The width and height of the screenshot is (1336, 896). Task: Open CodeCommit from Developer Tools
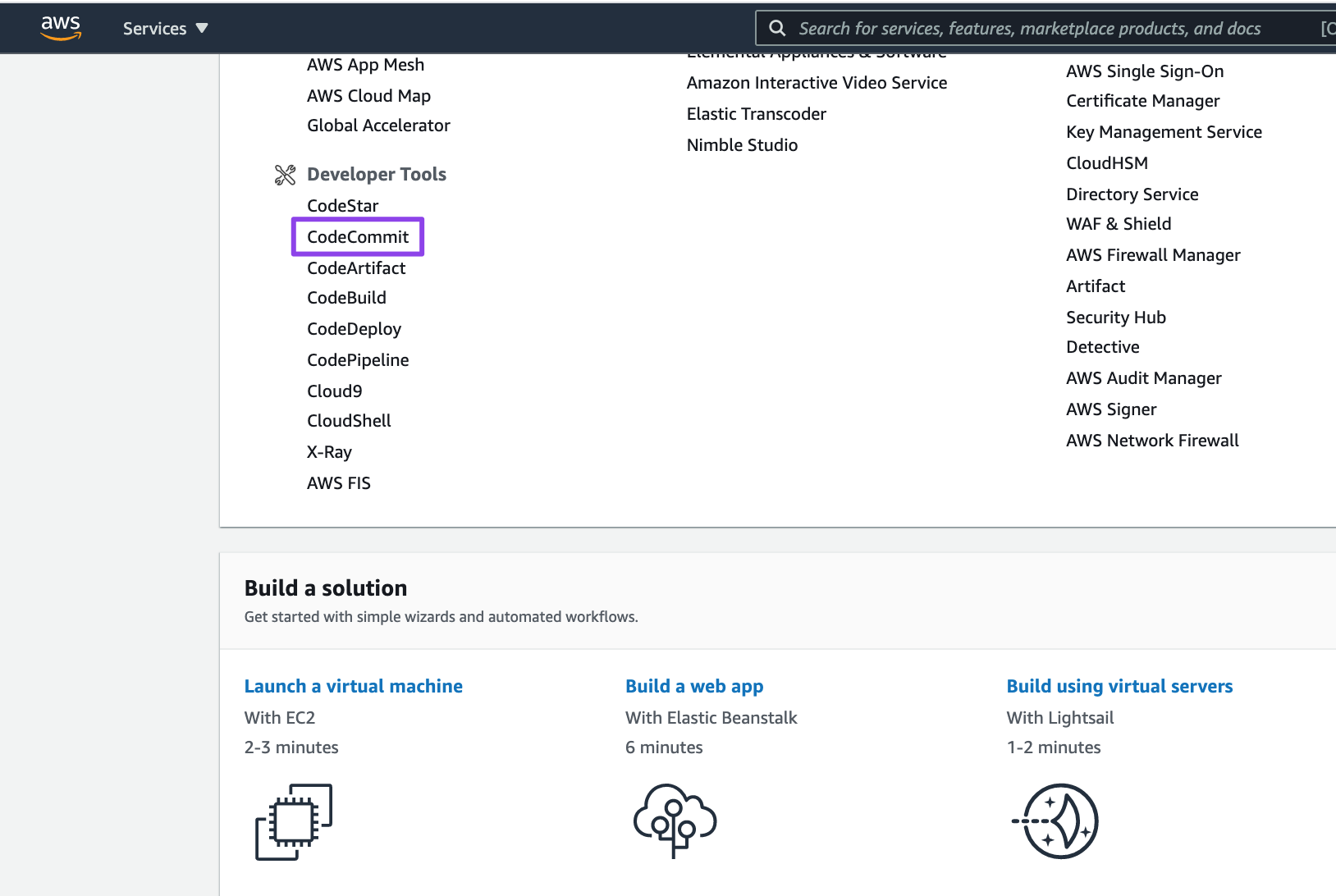tap(358, 236)
